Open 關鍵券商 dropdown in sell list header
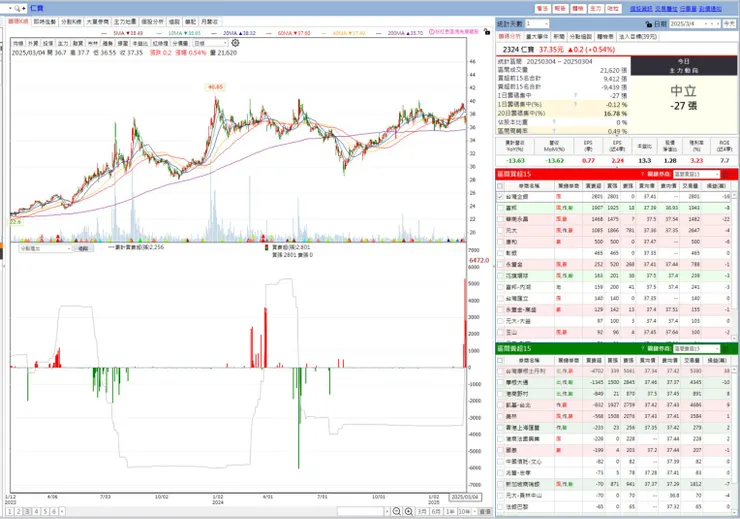 696,349
